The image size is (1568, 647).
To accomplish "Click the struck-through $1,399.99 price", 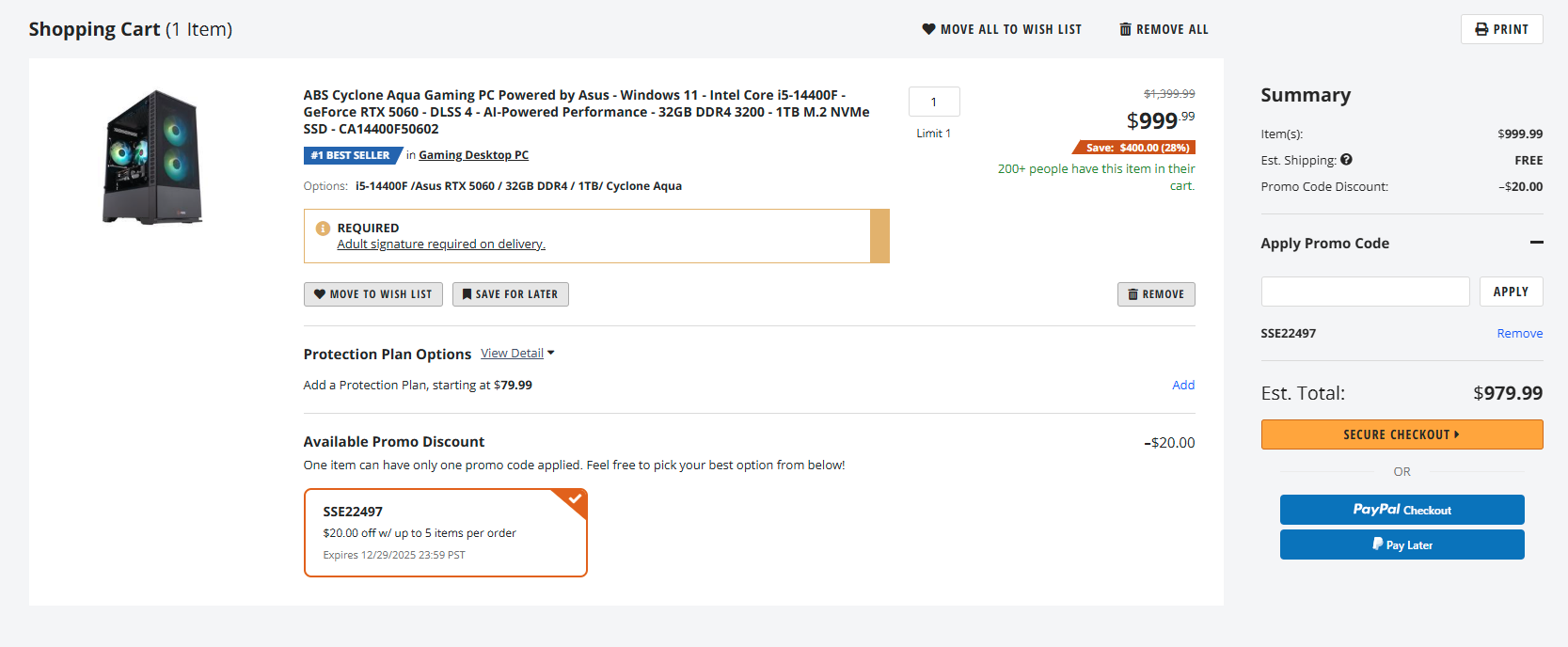I will pos(1169,94).
